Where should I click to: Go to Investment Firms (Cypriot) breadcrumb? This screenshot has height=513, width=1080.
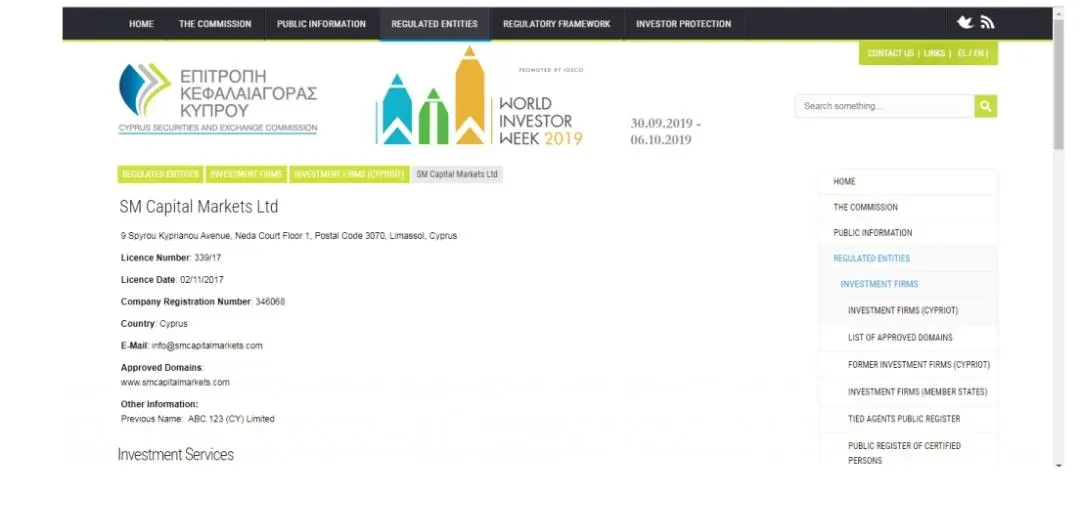(349, 174)
